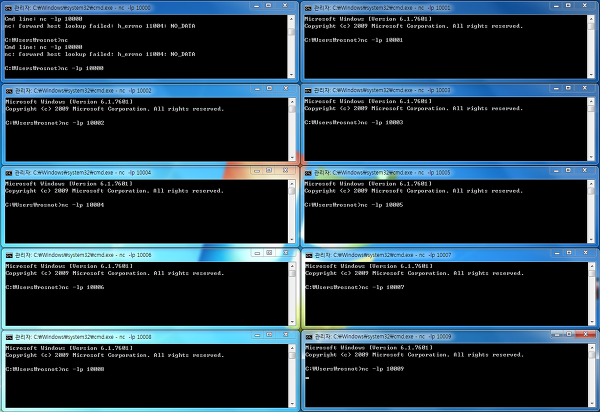
Task: Click scroll-down arrow in the 10002 cmd window
Action: [x=292, y=158]
